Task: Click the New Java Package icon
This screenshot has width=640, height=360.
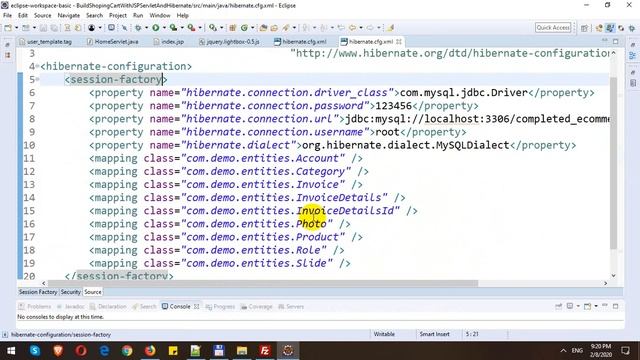Action: 233,28
